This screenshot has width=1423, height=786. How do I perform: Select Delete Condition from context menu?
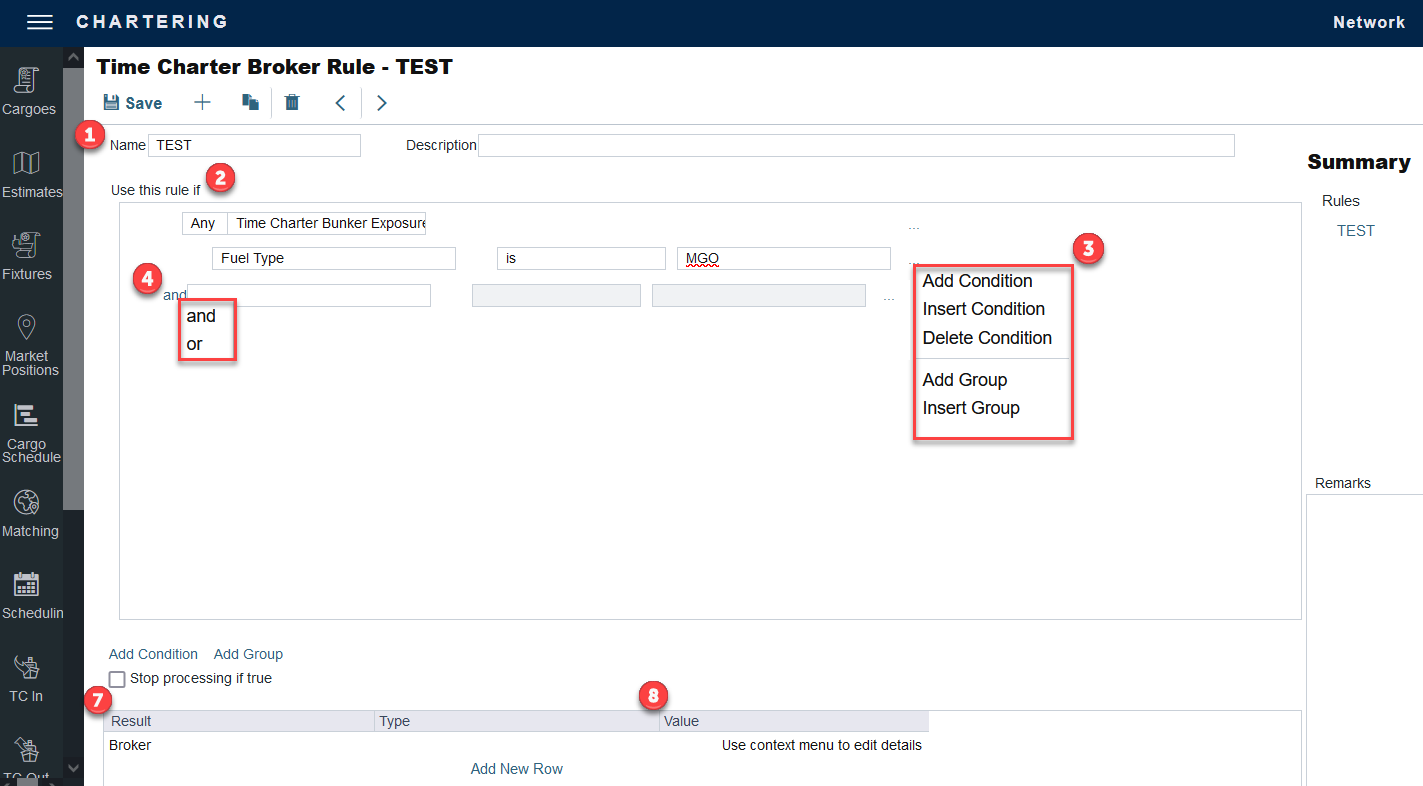pos(987,338)
